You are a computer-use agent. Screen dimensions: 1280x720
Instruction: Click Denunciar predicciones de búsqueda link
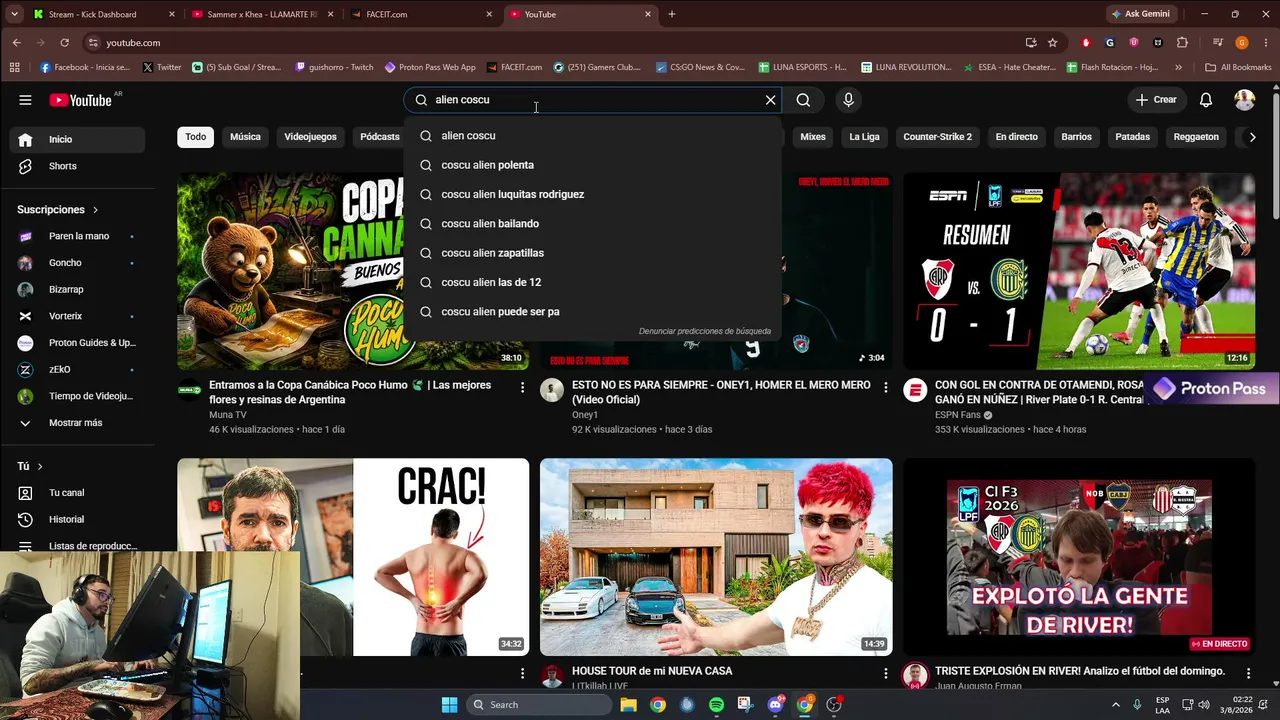coord(705,331)
